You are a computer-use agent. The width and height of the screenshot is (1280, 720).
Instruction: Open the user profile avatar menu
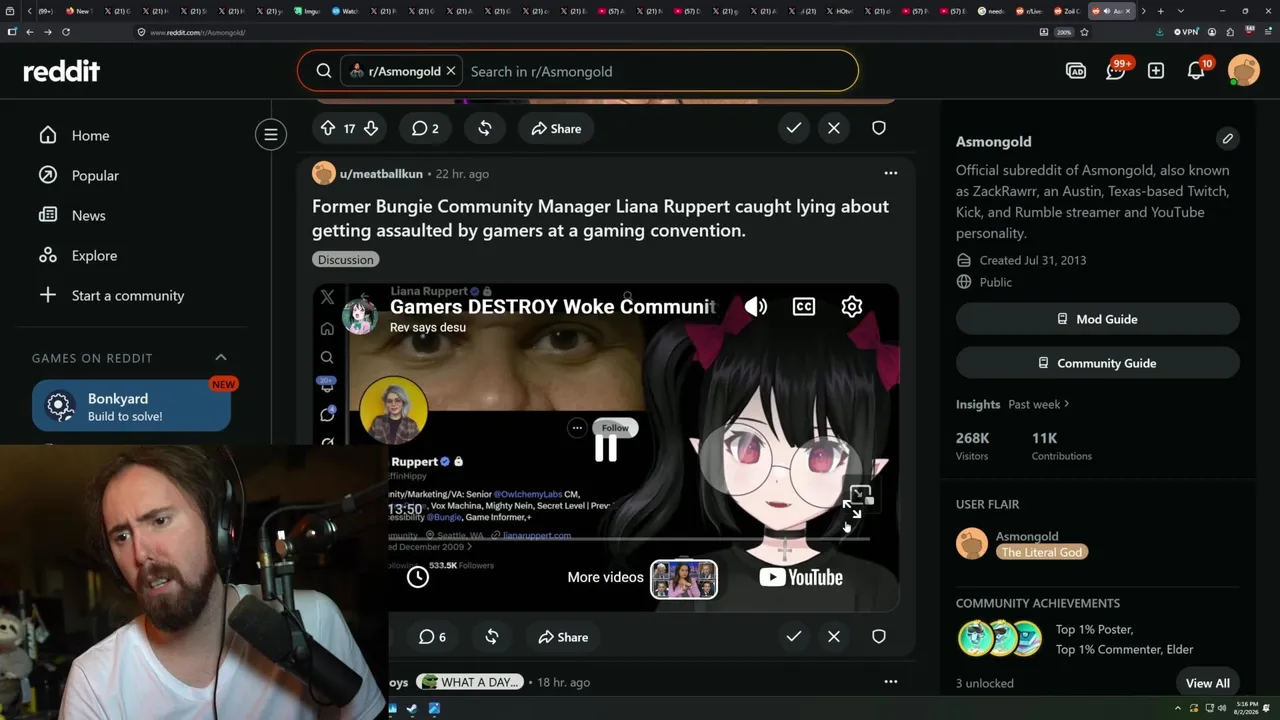[1243, 71]
